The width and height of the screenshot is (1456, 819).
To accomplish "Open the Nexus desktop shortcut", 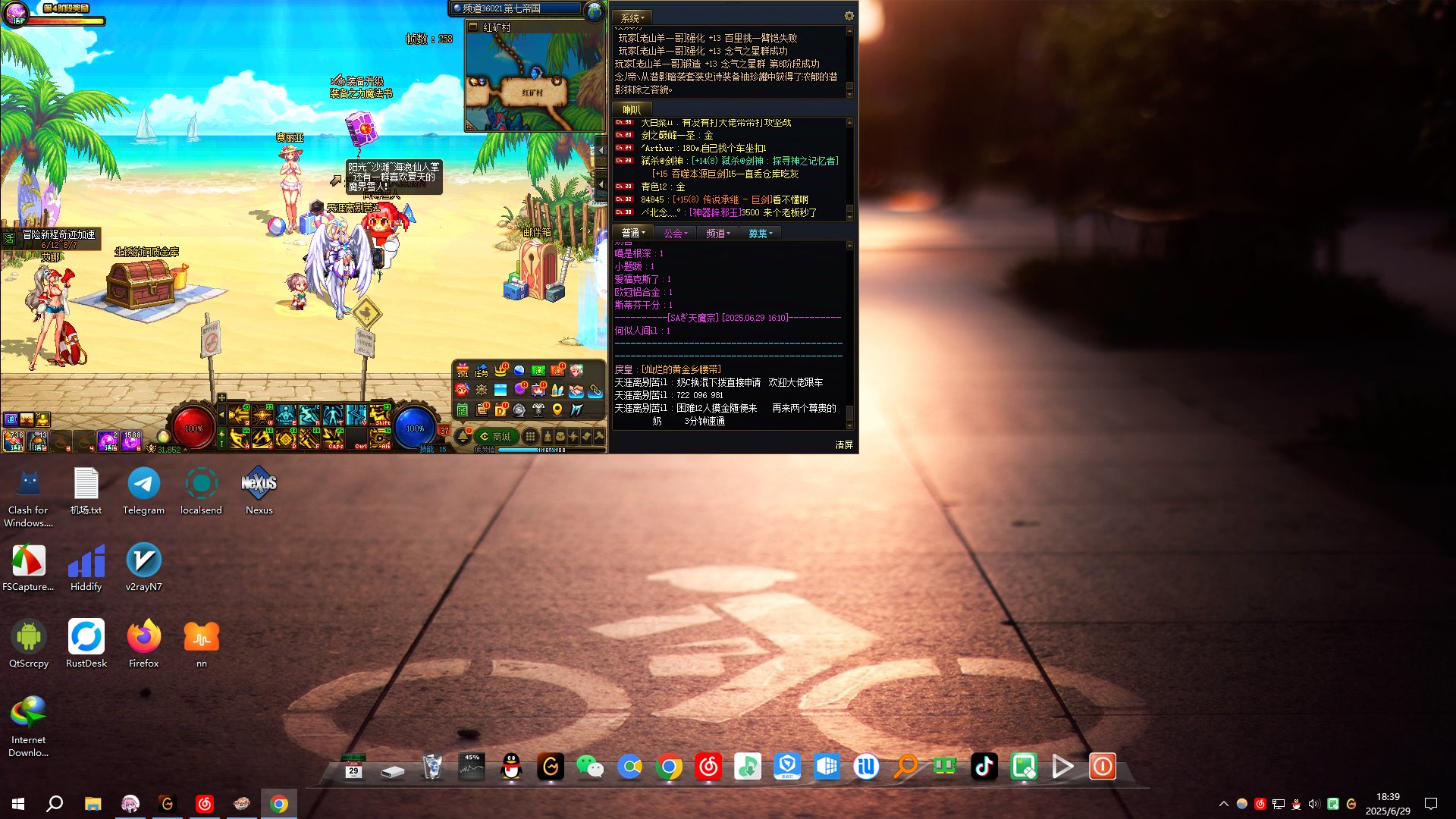I will [259, 491].
